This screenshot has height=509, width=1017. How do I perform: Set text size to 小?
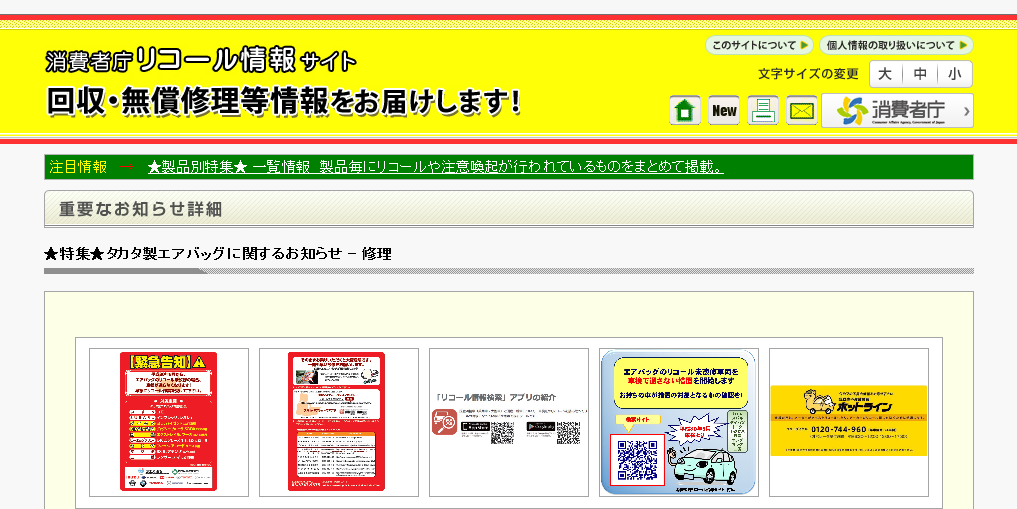[x=955, y=74]
